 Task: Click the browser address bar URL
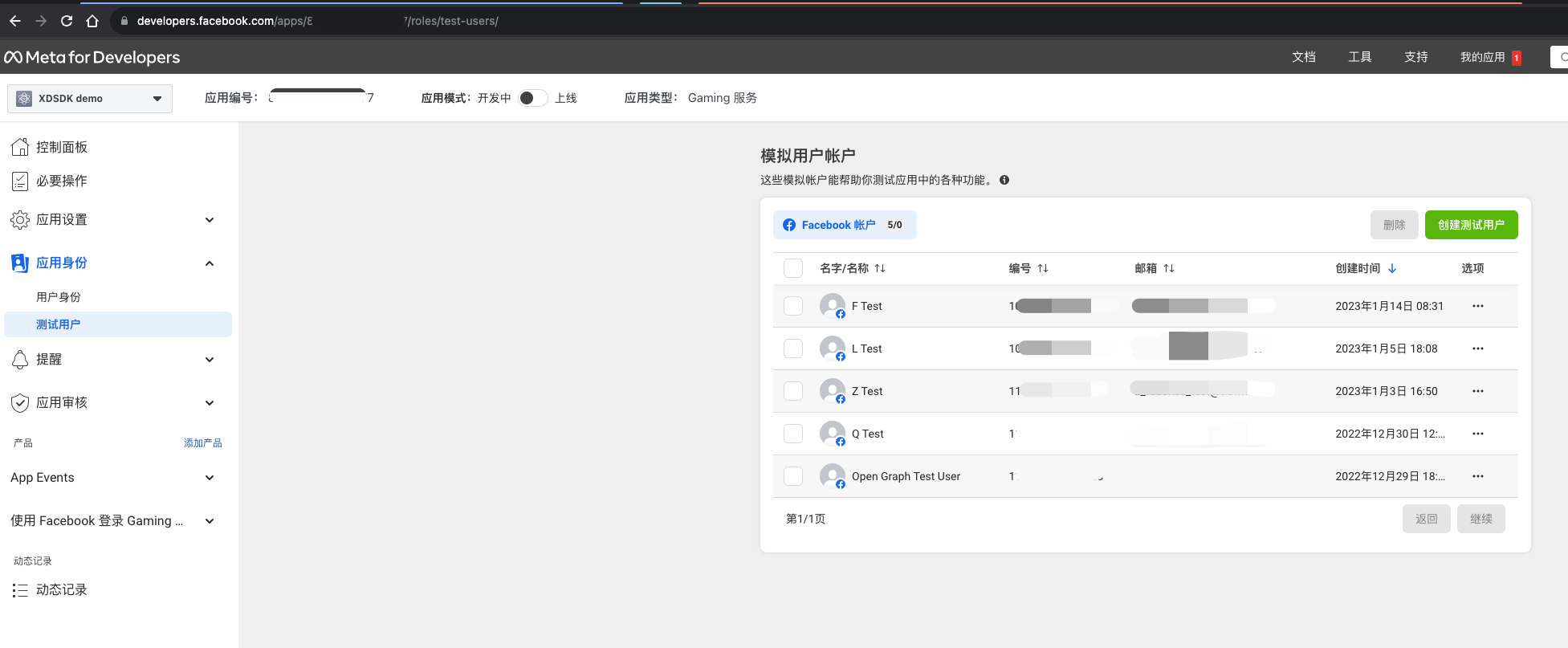[318, 21]
